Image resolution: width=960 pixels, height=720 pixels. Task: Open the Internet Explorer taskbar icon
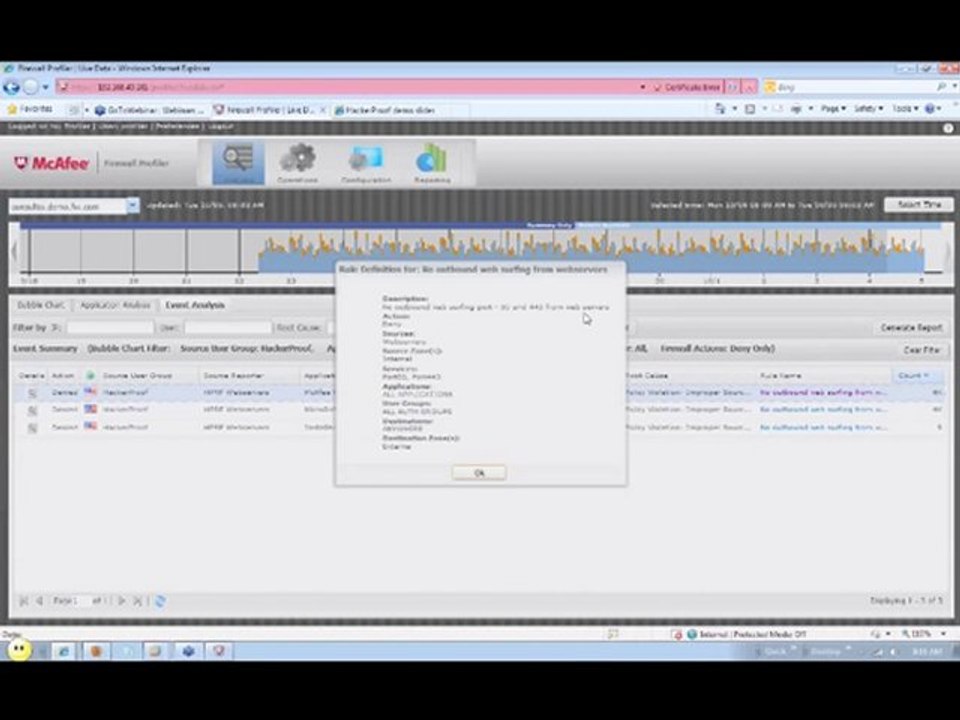pyautogui.click(x=64, y=651)
